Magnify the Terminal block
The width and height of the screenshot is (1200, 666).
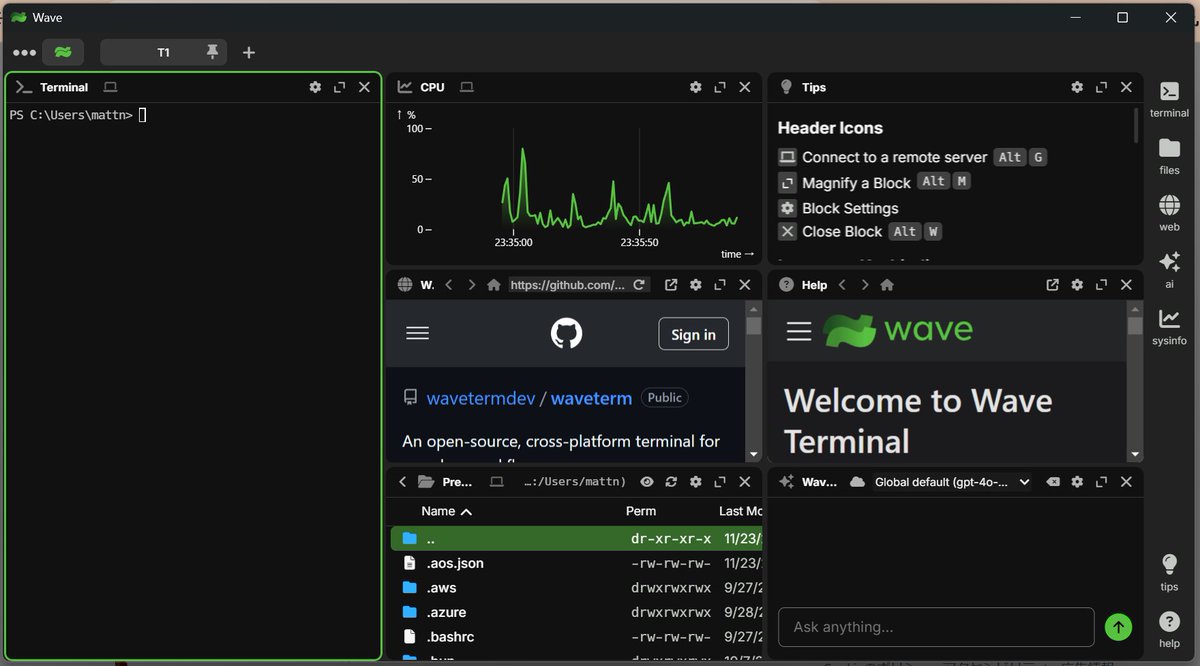point(339,87)
